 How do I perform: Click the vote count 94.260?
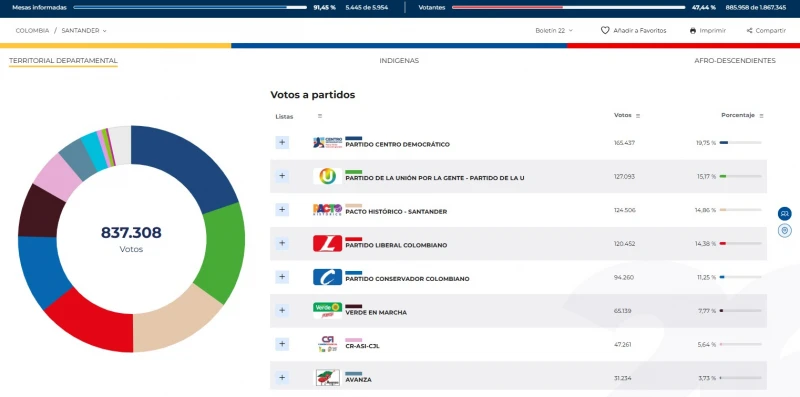(623, 278)
